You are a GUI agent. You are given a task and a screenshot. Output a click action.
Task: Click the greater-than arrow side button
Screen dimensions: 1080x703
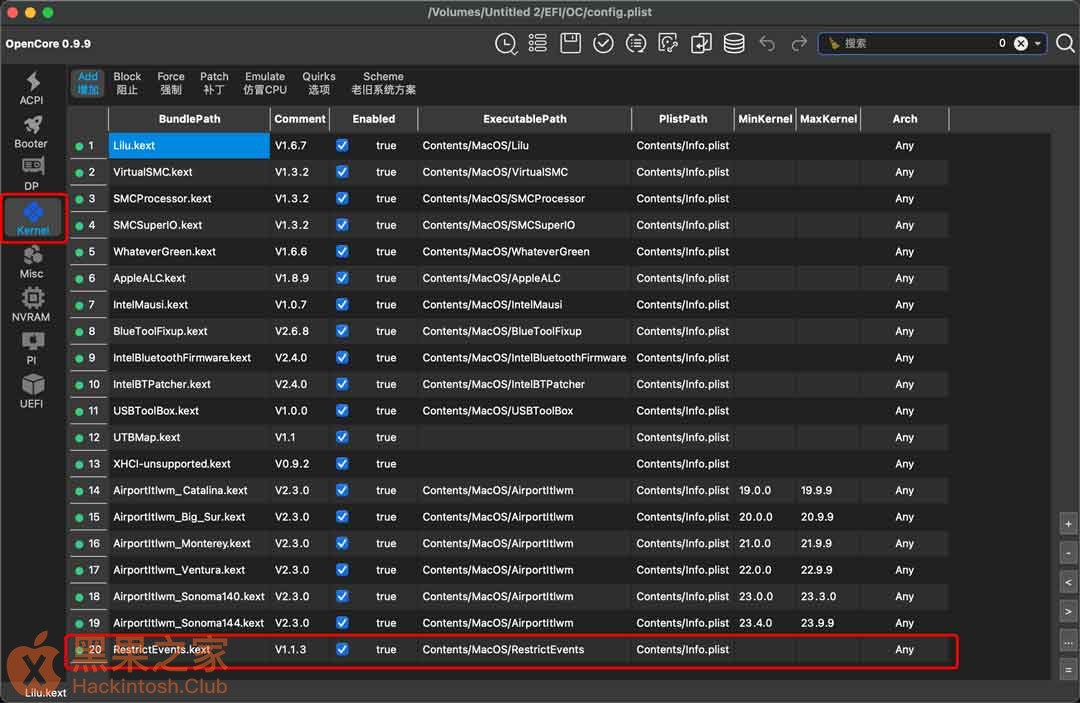1068,611
